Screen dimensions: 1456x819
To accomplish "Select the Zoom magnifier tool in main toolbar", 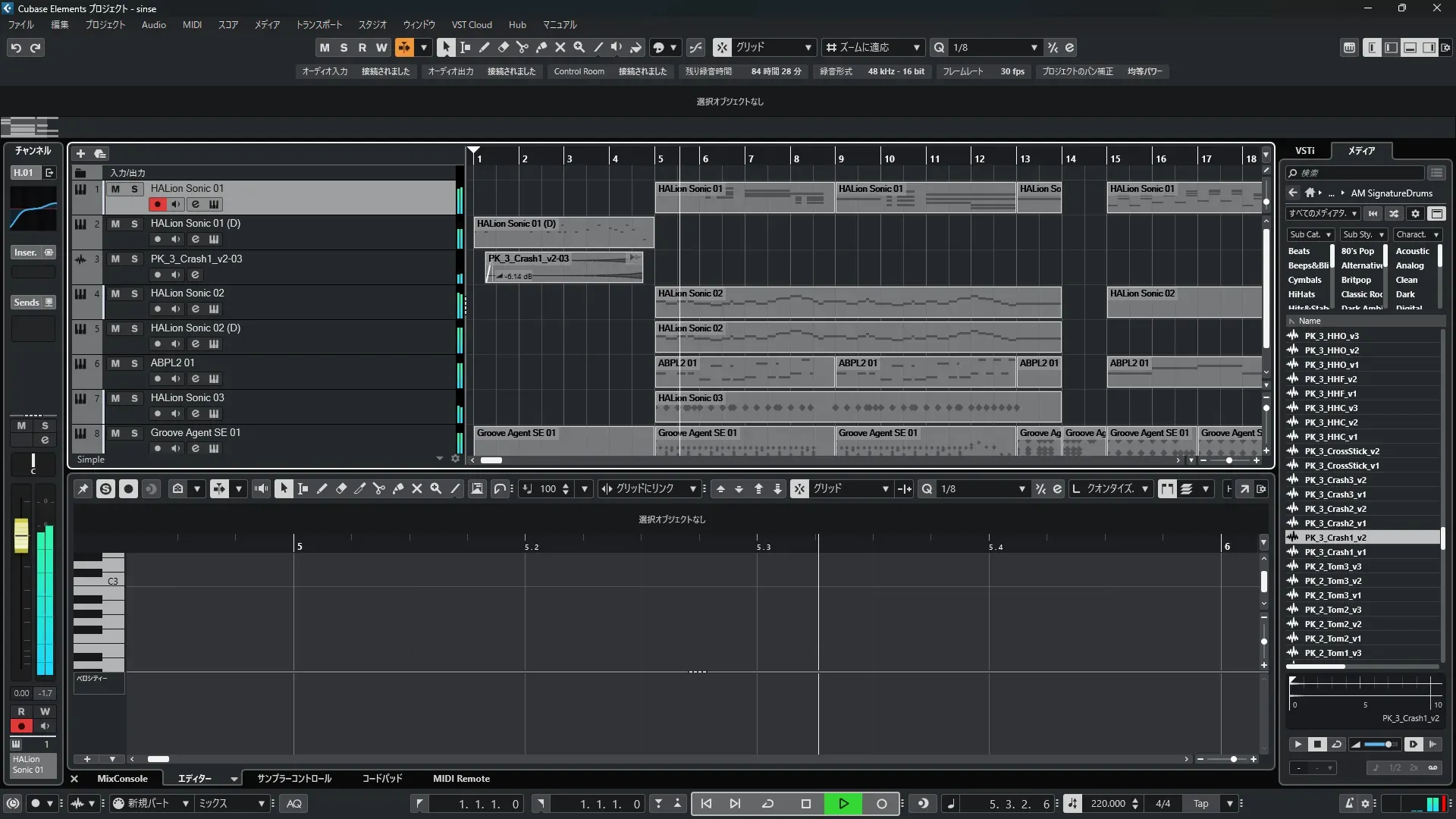I will [579, 47].
